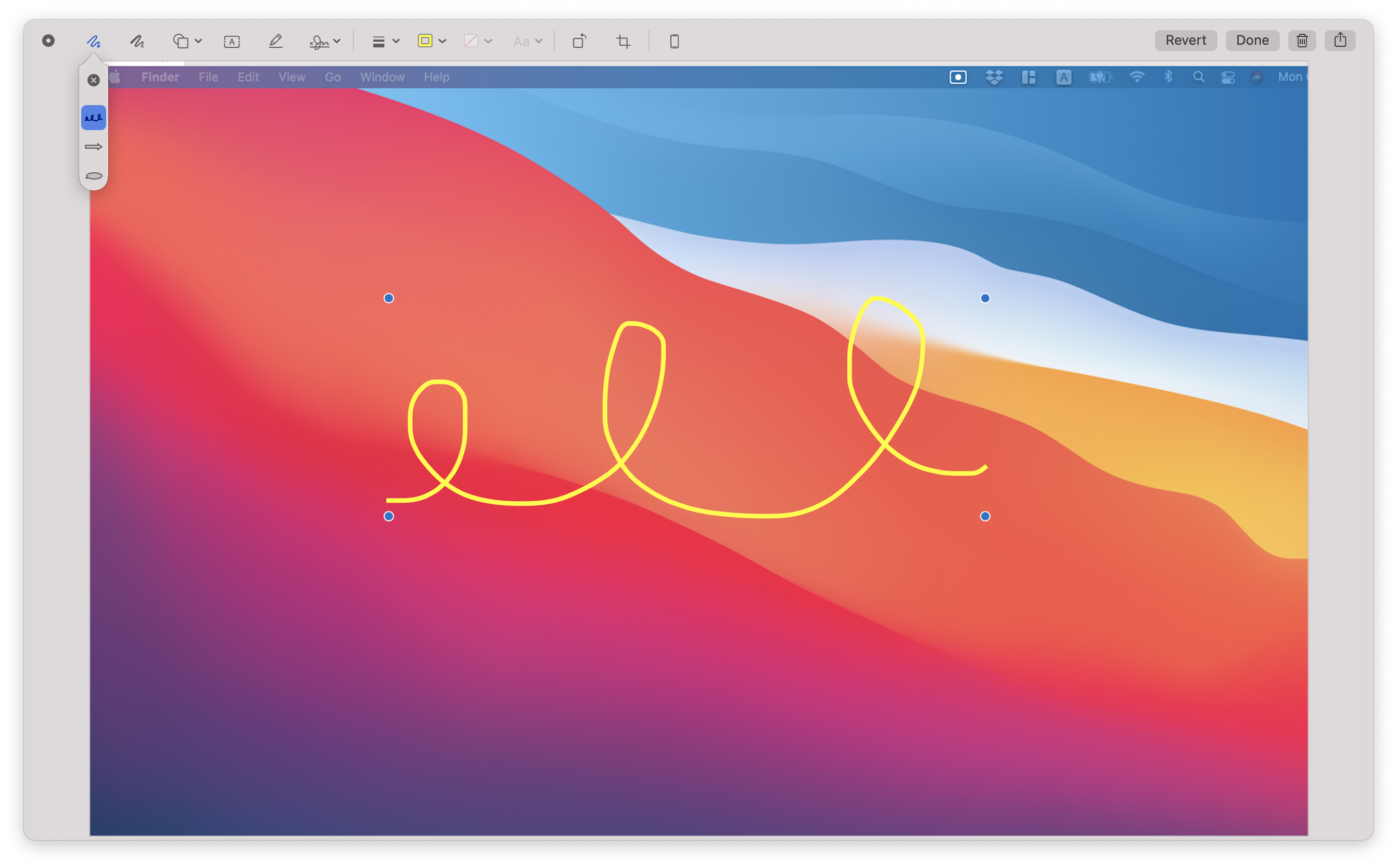Click the Siri icon

coord(1257,77)
